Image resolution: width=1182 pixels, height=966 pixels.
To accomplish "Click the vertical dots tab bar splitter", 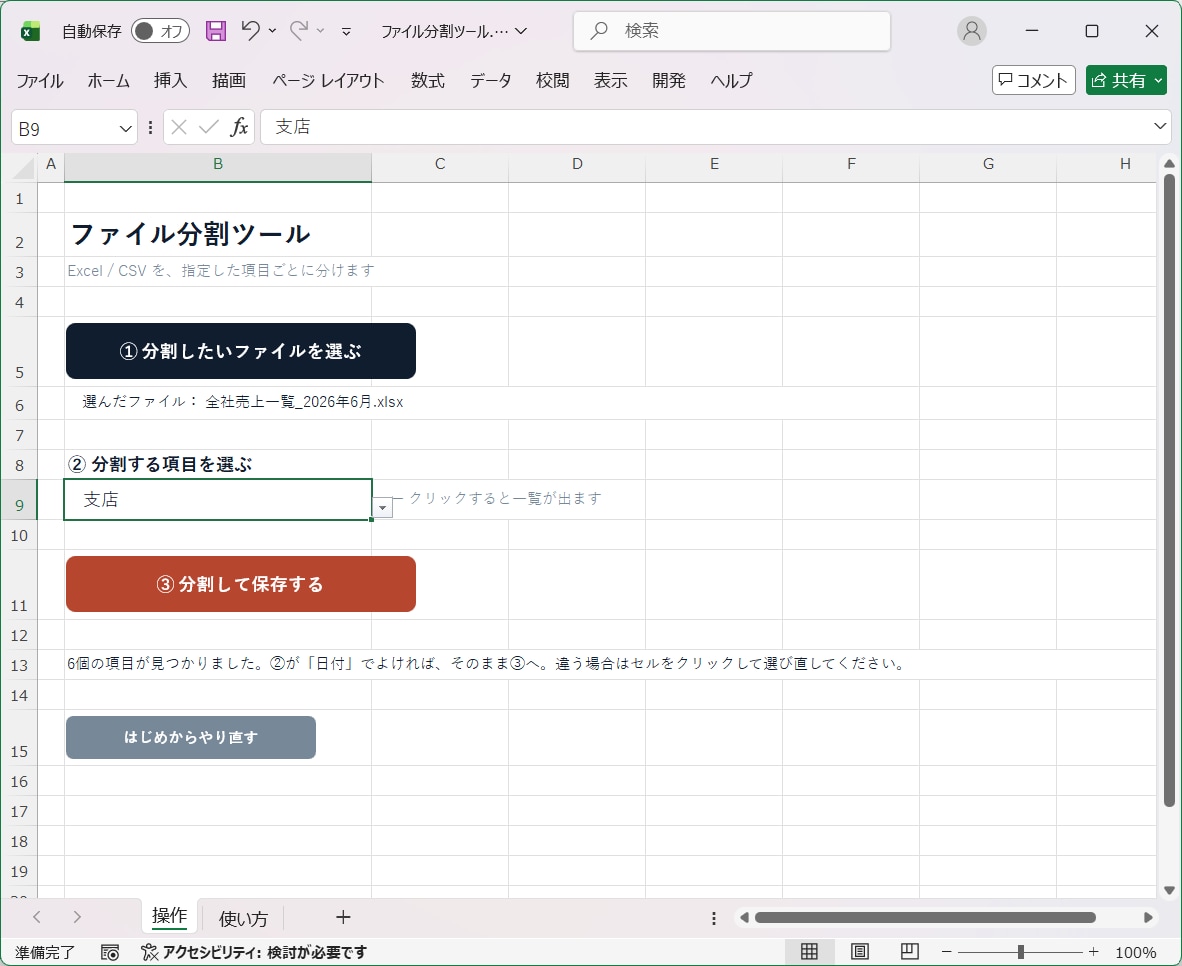I will (714, 918).
